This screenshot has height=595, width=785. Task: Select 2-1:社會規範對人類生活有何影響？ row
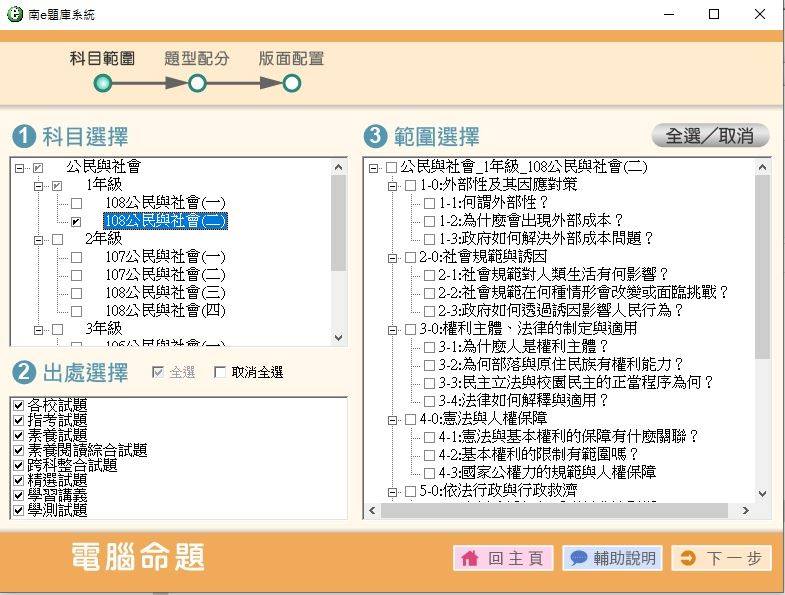click(x=553, y=275)
